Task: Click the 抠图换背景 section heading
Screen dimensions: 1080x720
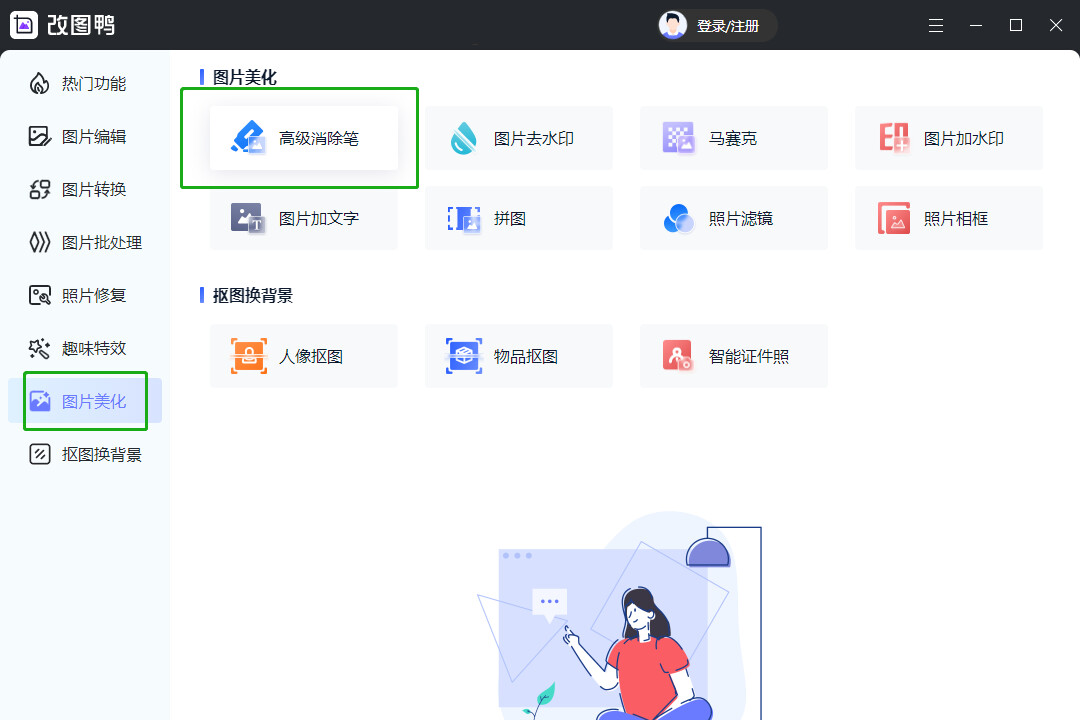Action: [253, 295]
